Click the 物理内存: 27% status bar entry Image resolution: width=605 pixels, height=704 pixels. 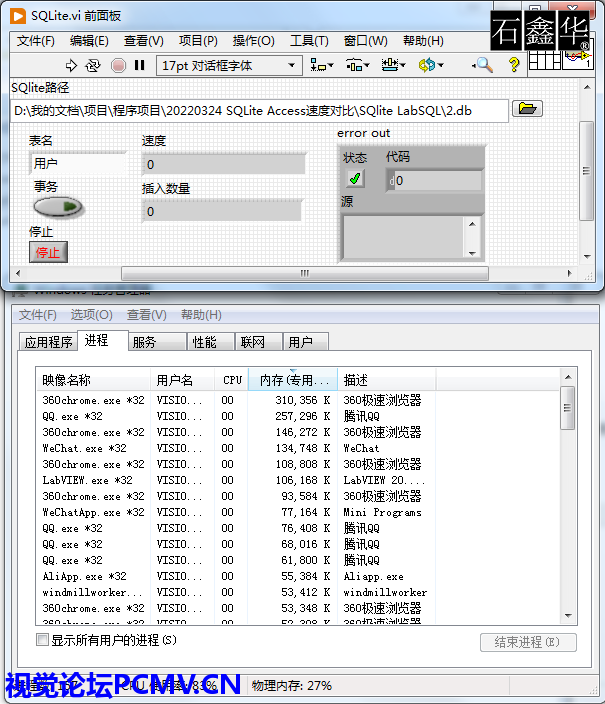[x=292, y=685]
